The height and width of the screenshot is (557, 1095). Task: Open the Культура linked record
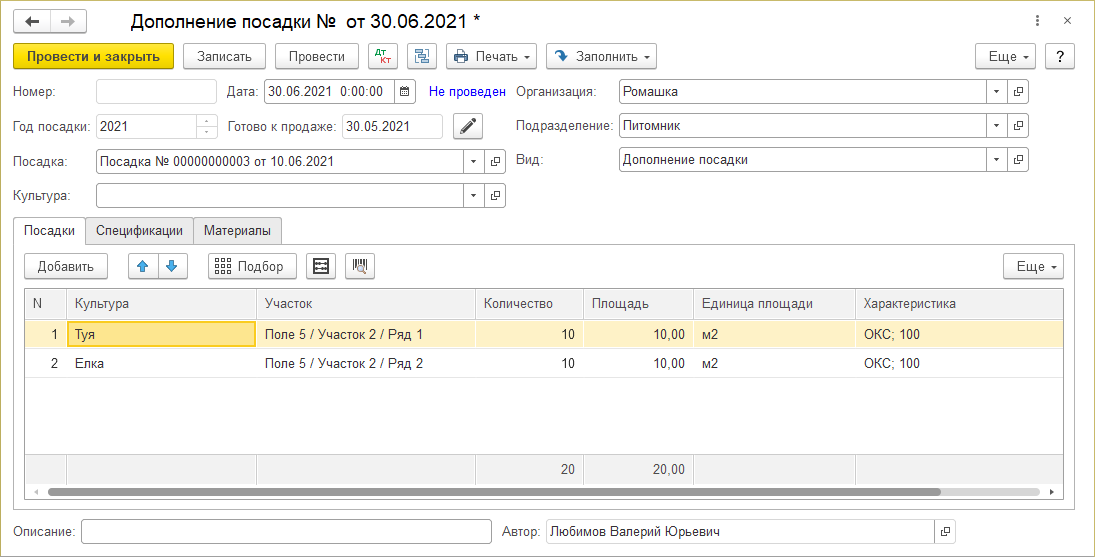(495, 196)
